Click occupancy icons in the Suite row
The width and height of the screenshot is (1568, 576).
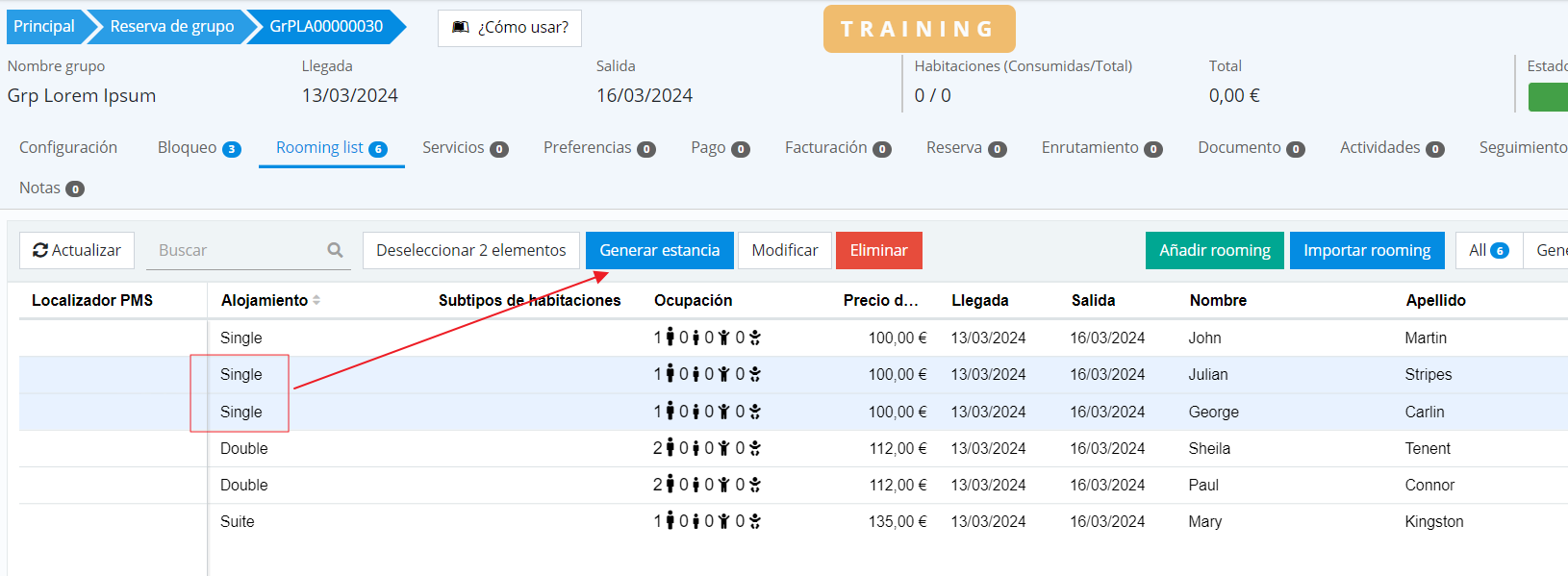click(x=707, y=521)
